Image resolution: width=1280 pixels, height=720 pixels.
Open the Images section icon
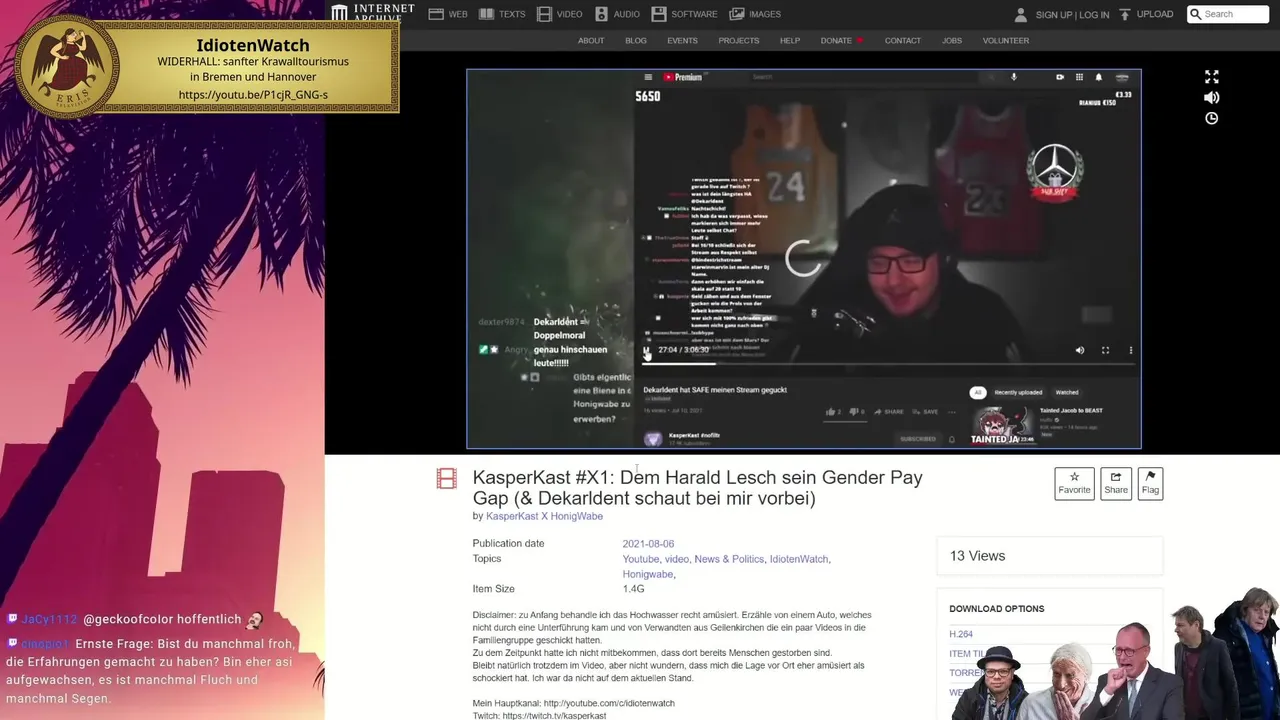(737, 14)
